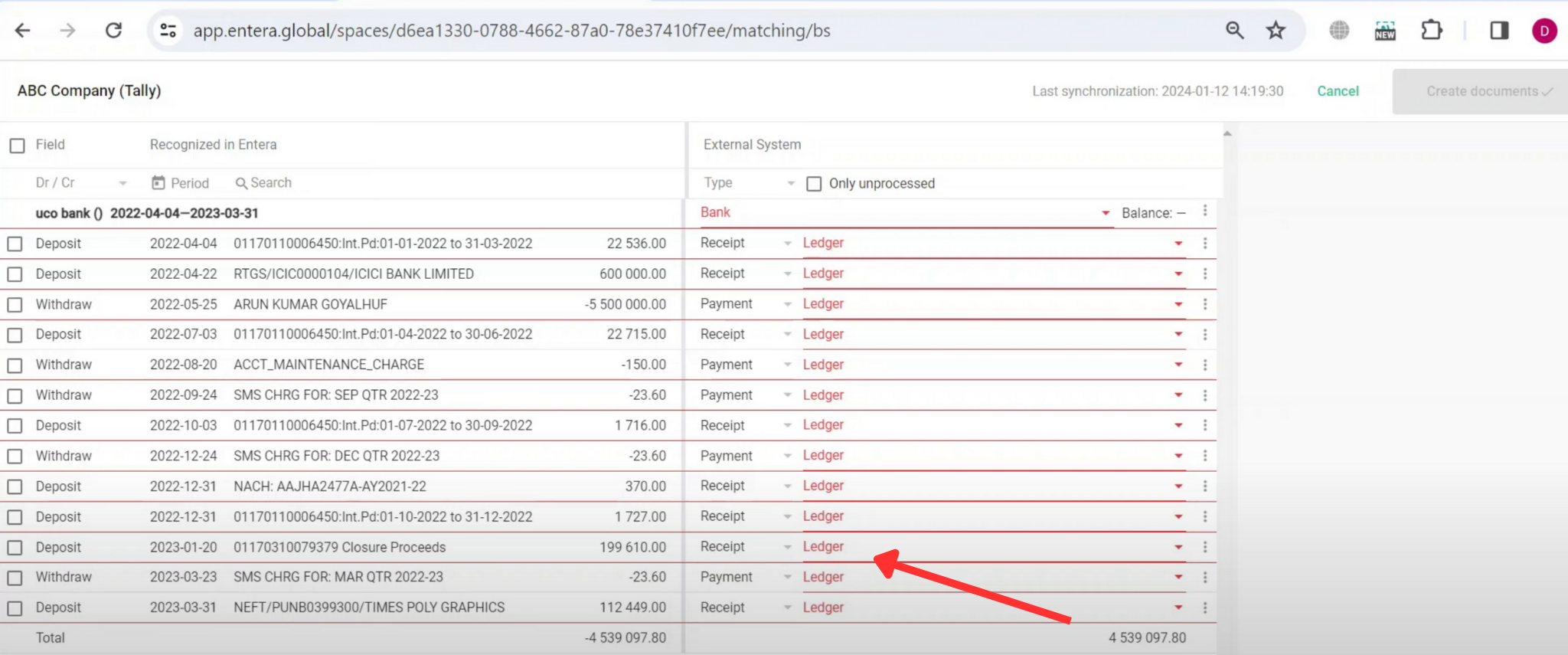The image size is (1568, 655).
Task: Open three-dot menu beside Bank balance
Action: click(x=1204, y=211)
